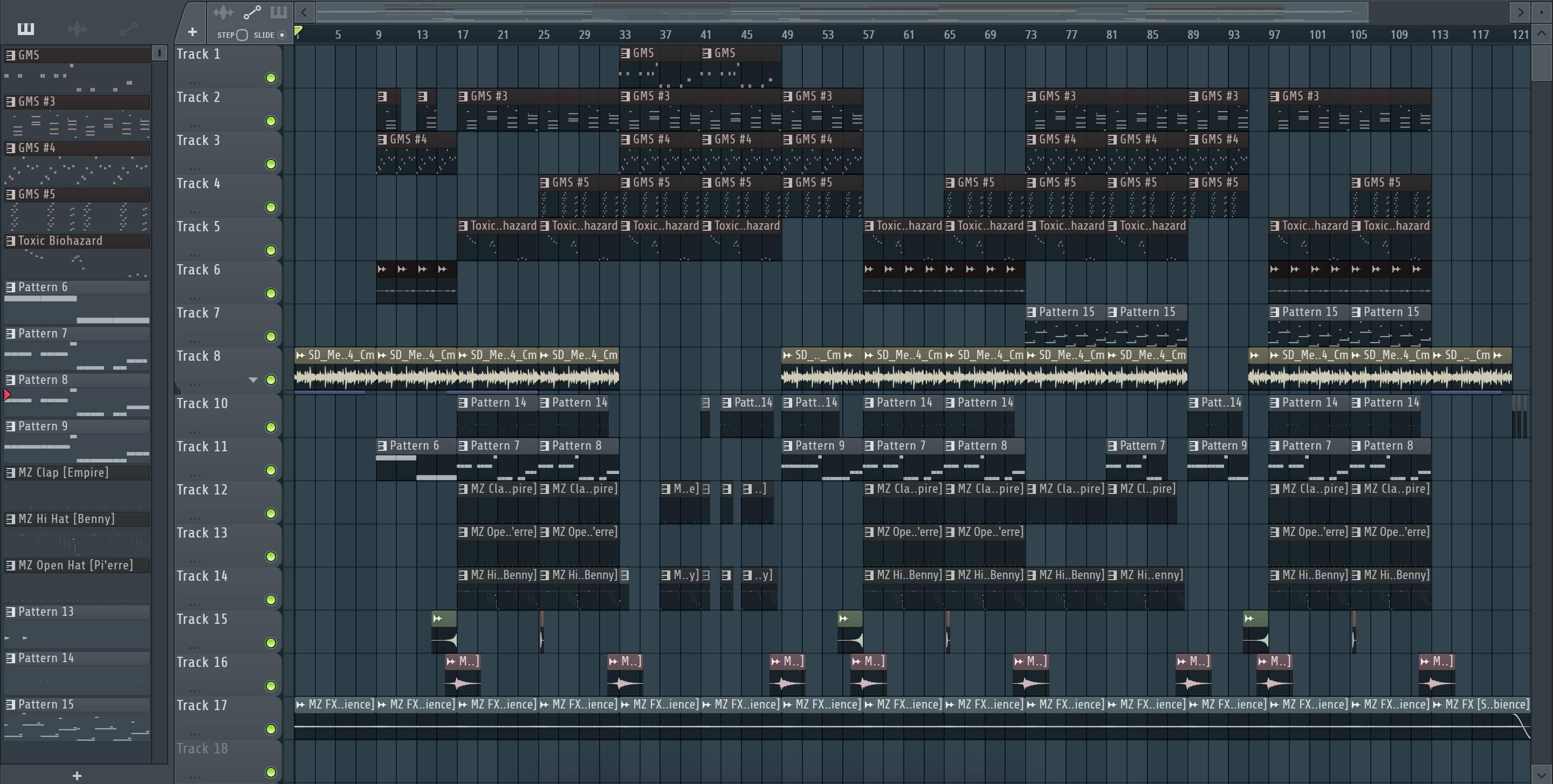This screenshot has width=1553, height=784.
Task: Mute Track 11 with its green light
Action: pos(271,471)
